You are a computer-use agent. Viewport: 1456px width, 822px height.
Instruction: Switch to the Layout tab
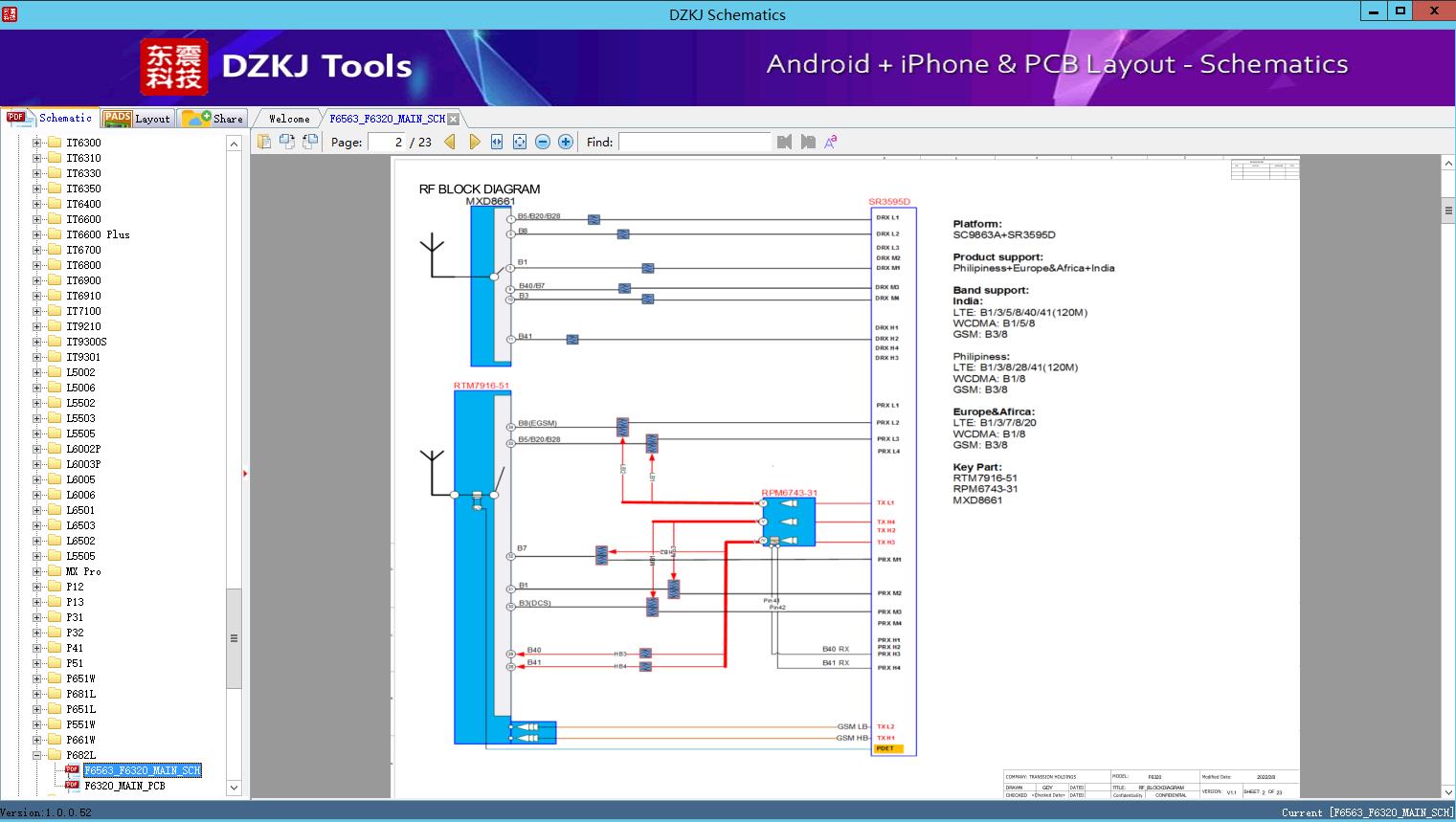click(137, 119)
